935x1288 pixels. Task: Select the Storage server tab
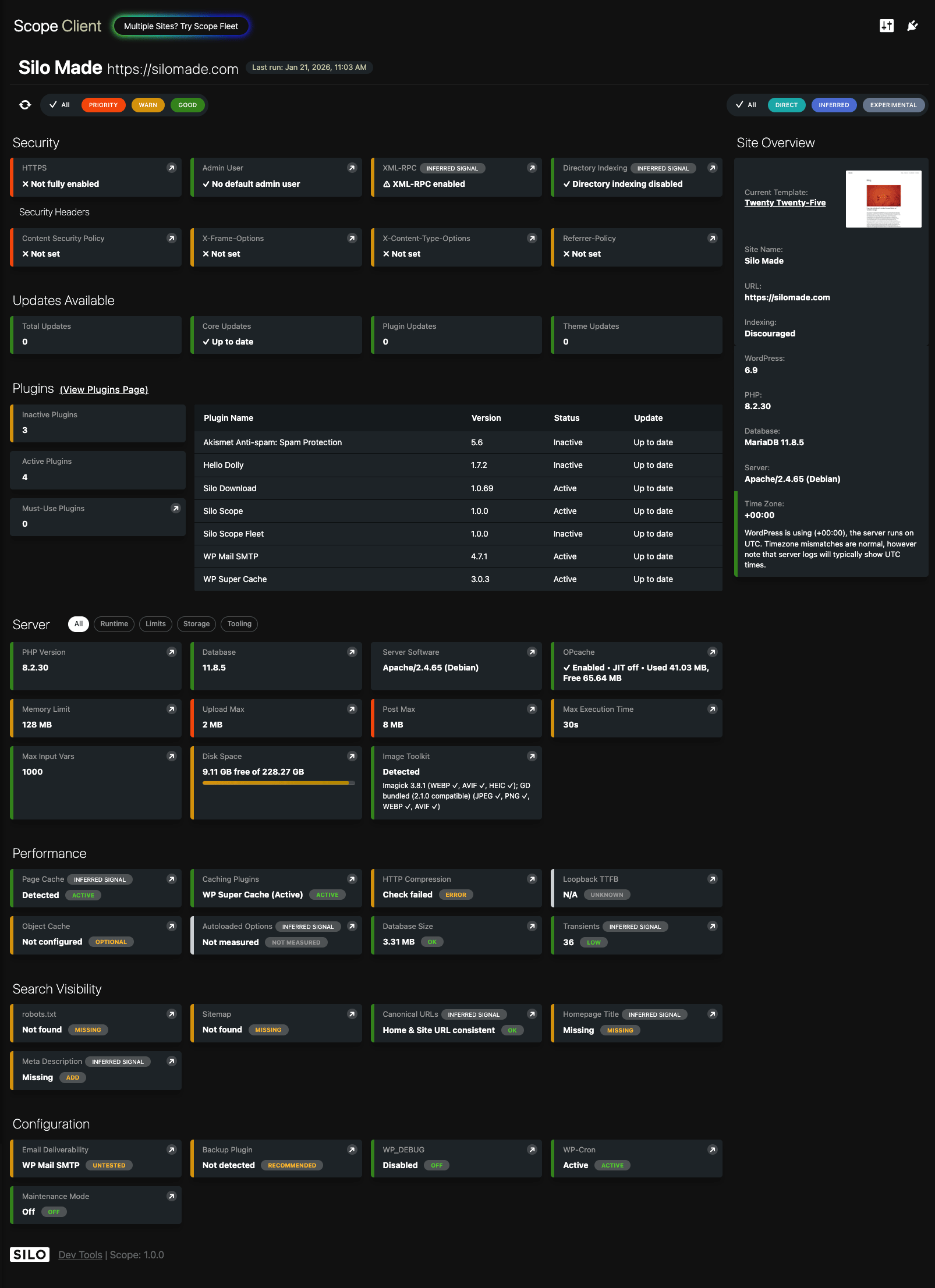tap(196, 624)
